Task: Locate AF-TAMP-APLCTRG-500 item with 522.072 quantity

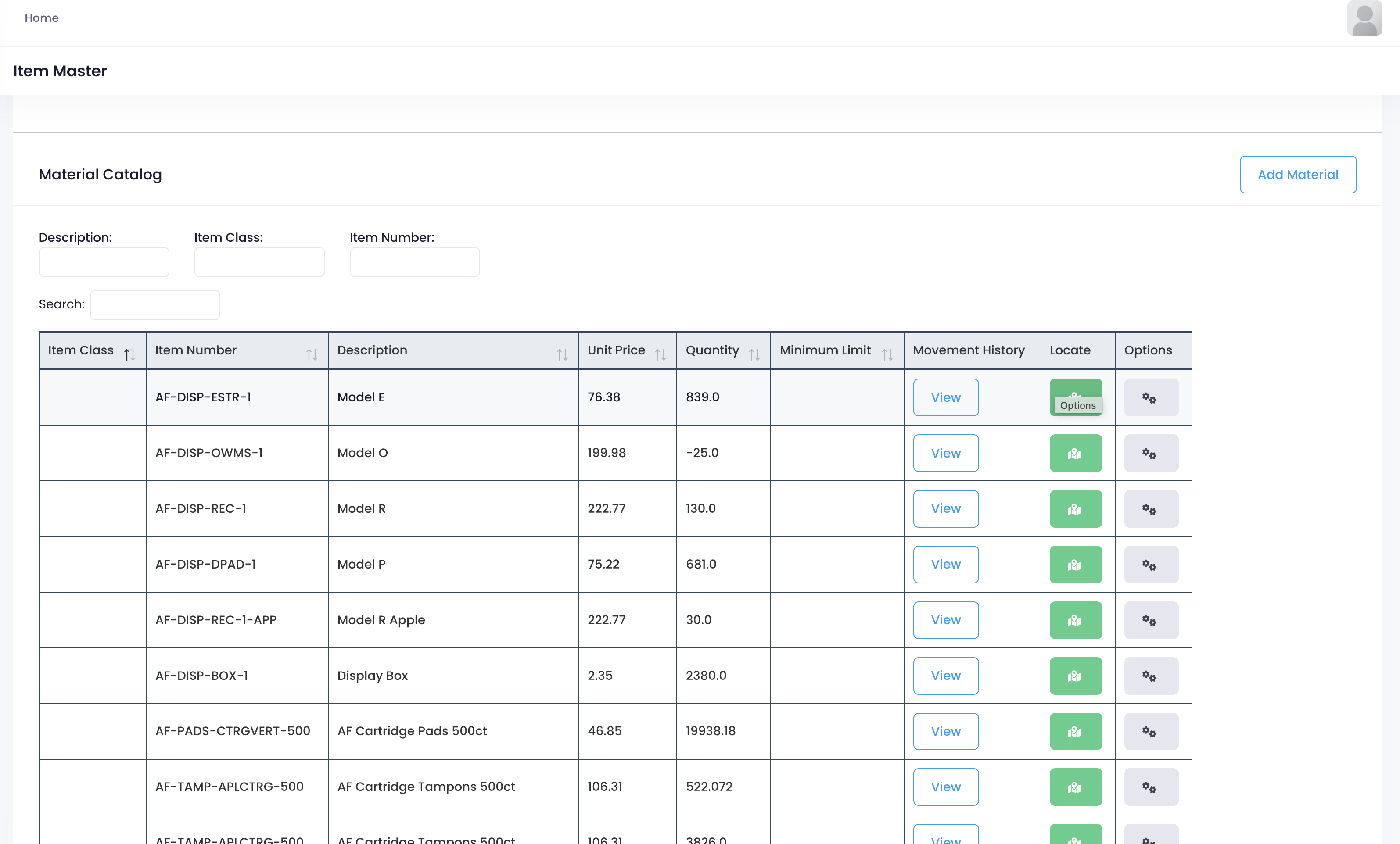Action: [x=1075, y=787]
